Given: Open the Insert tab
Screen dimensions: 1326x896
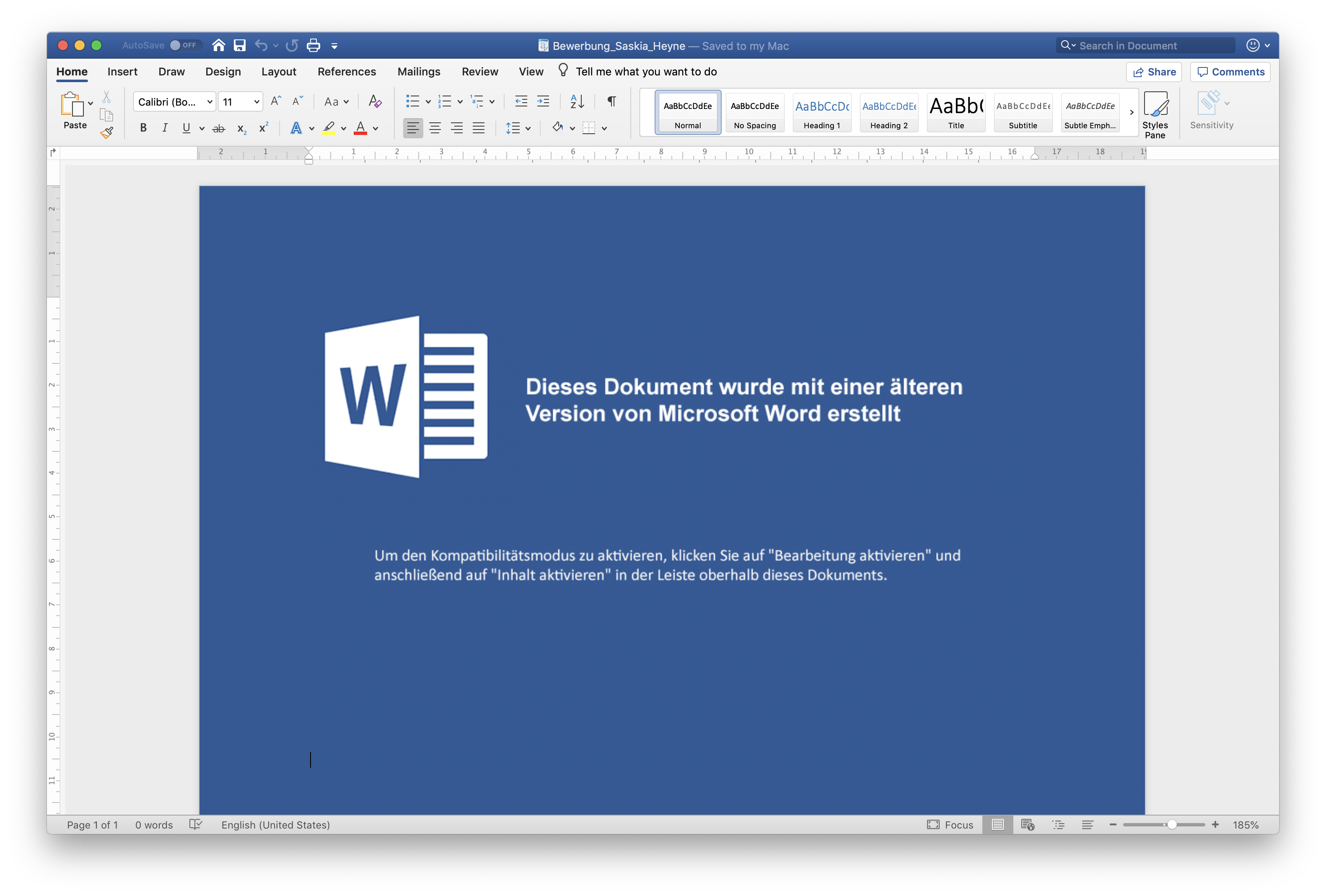Looking at the screenshot, I should (x=122, y=71).
